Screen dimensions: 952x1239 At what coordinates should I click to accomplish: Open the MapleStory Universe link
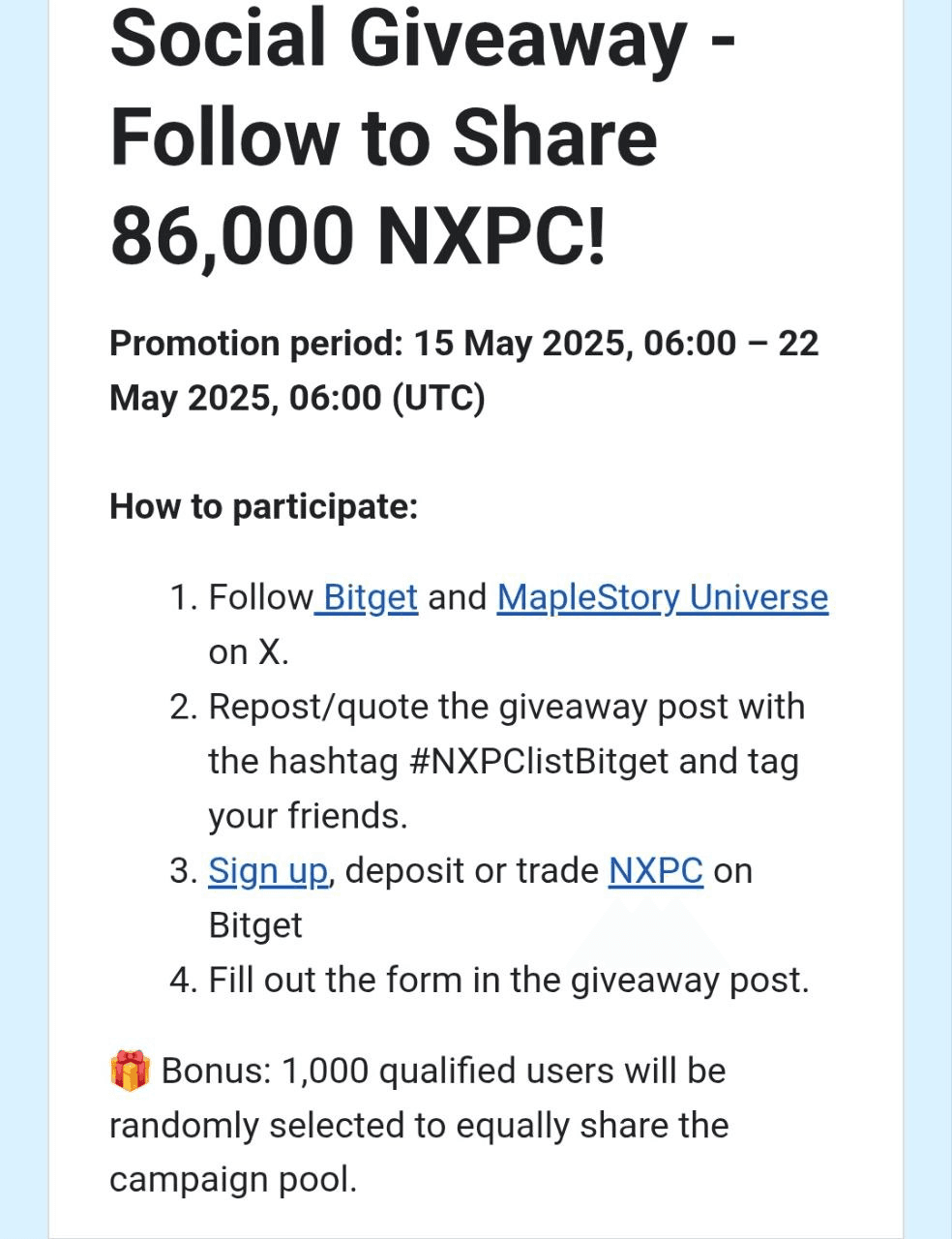662,598
